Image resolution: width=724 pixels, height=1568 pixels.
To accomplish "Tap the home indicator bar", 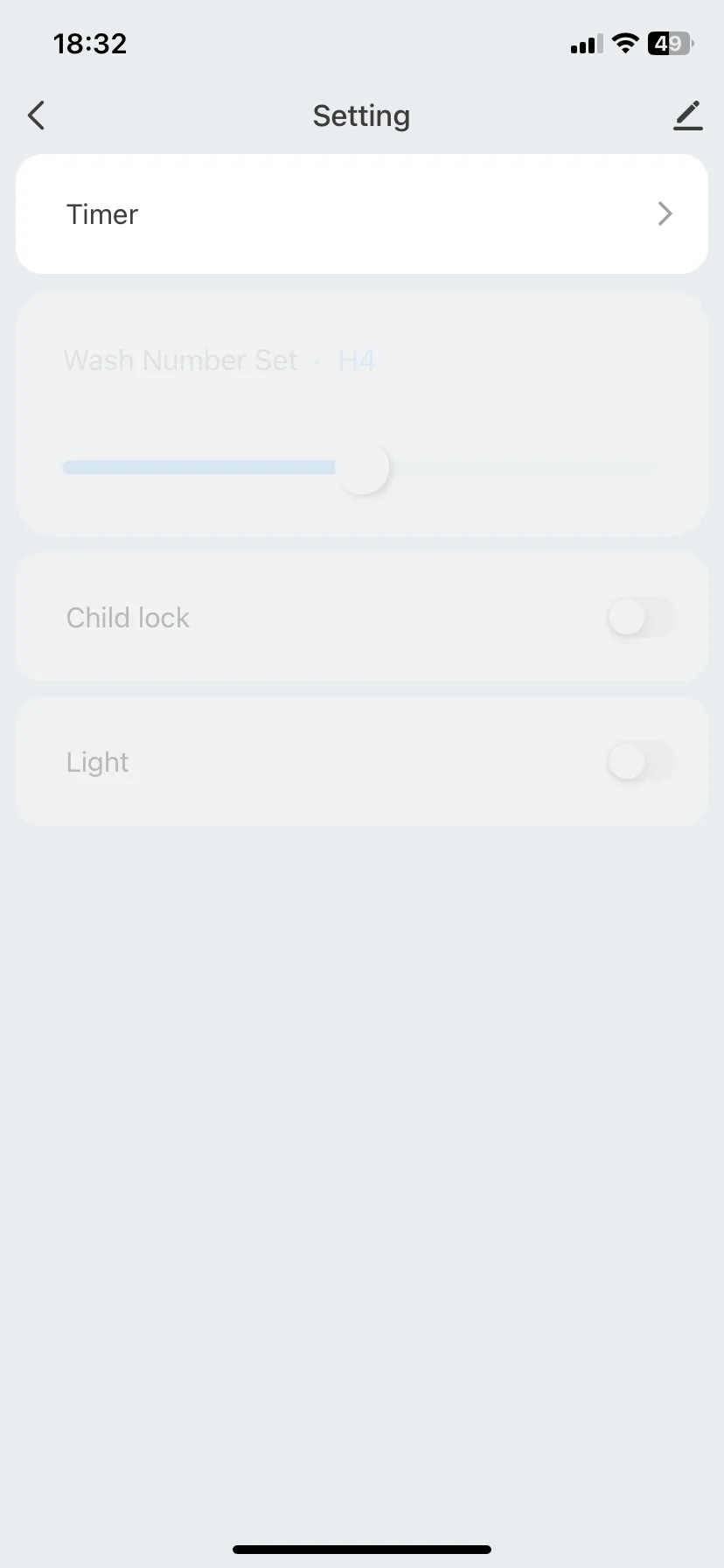I will pos(362,1550).
